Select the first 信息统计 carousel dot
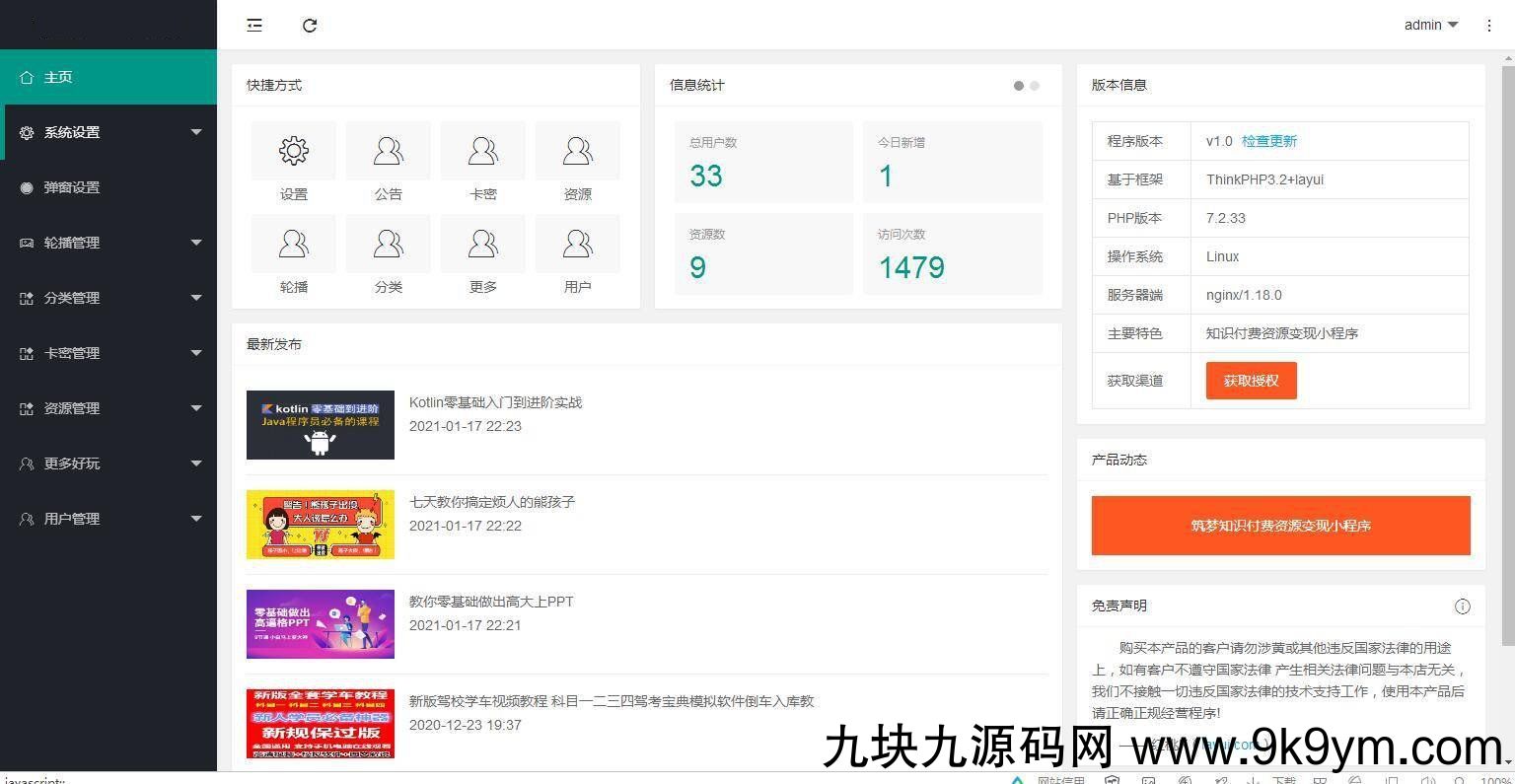Viewport: 1515px width, 784px height. coord(1019,86)
